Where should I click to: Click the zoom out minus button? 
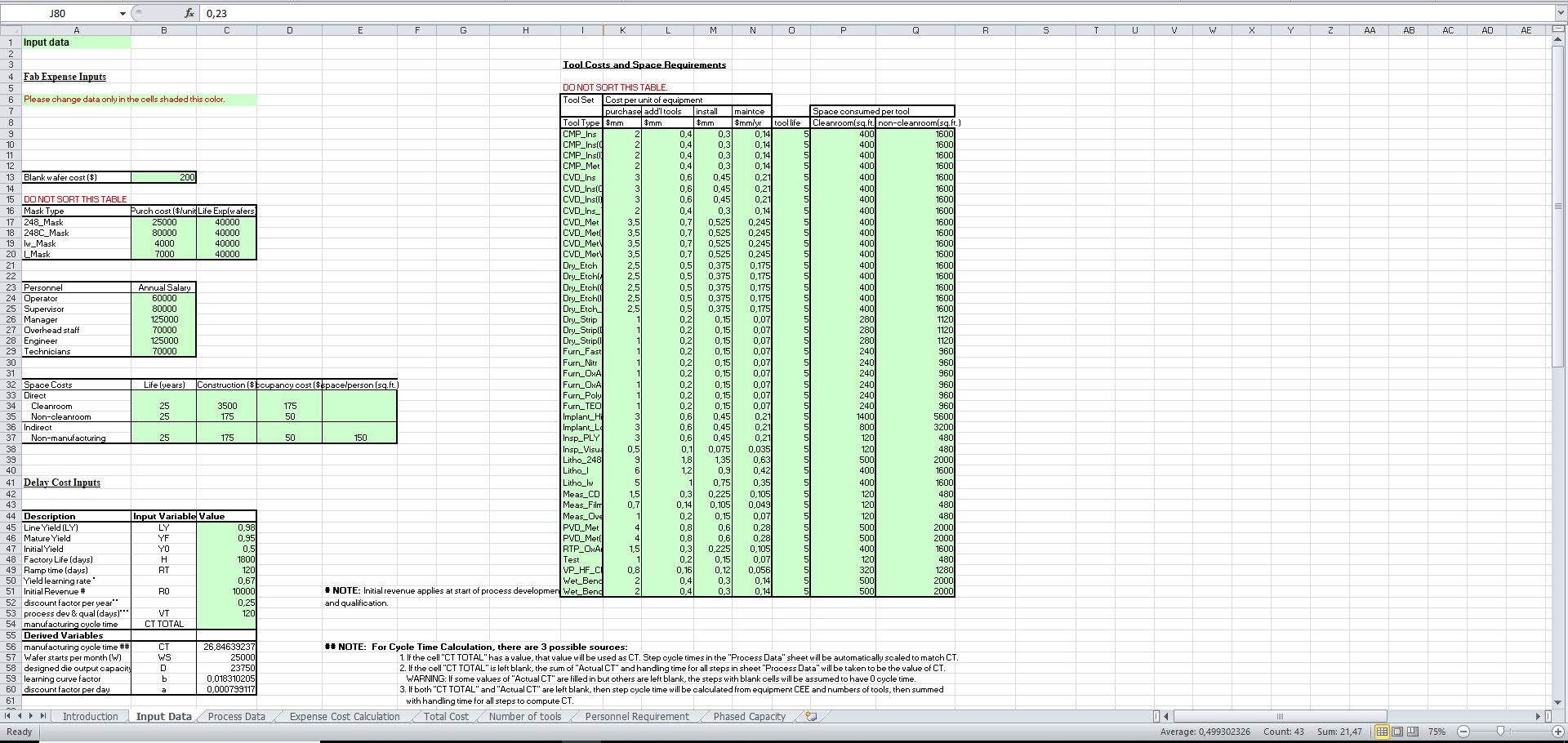[x=1463, y=732]
